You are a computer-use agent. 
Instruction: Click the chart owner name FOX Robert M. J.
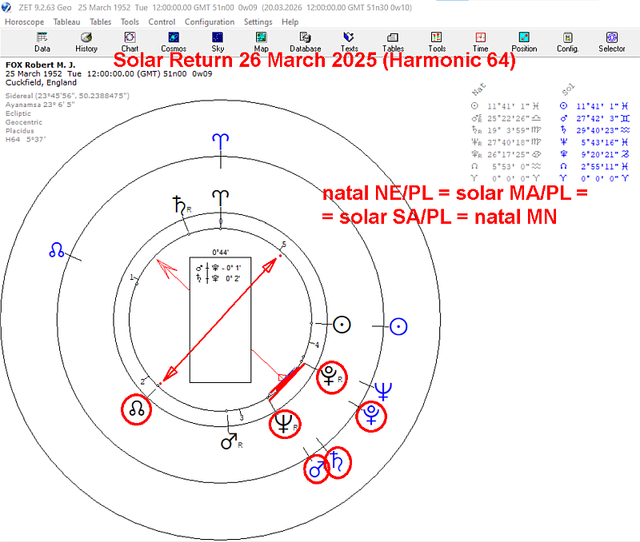pyautogui.click(x=40, y=65)
